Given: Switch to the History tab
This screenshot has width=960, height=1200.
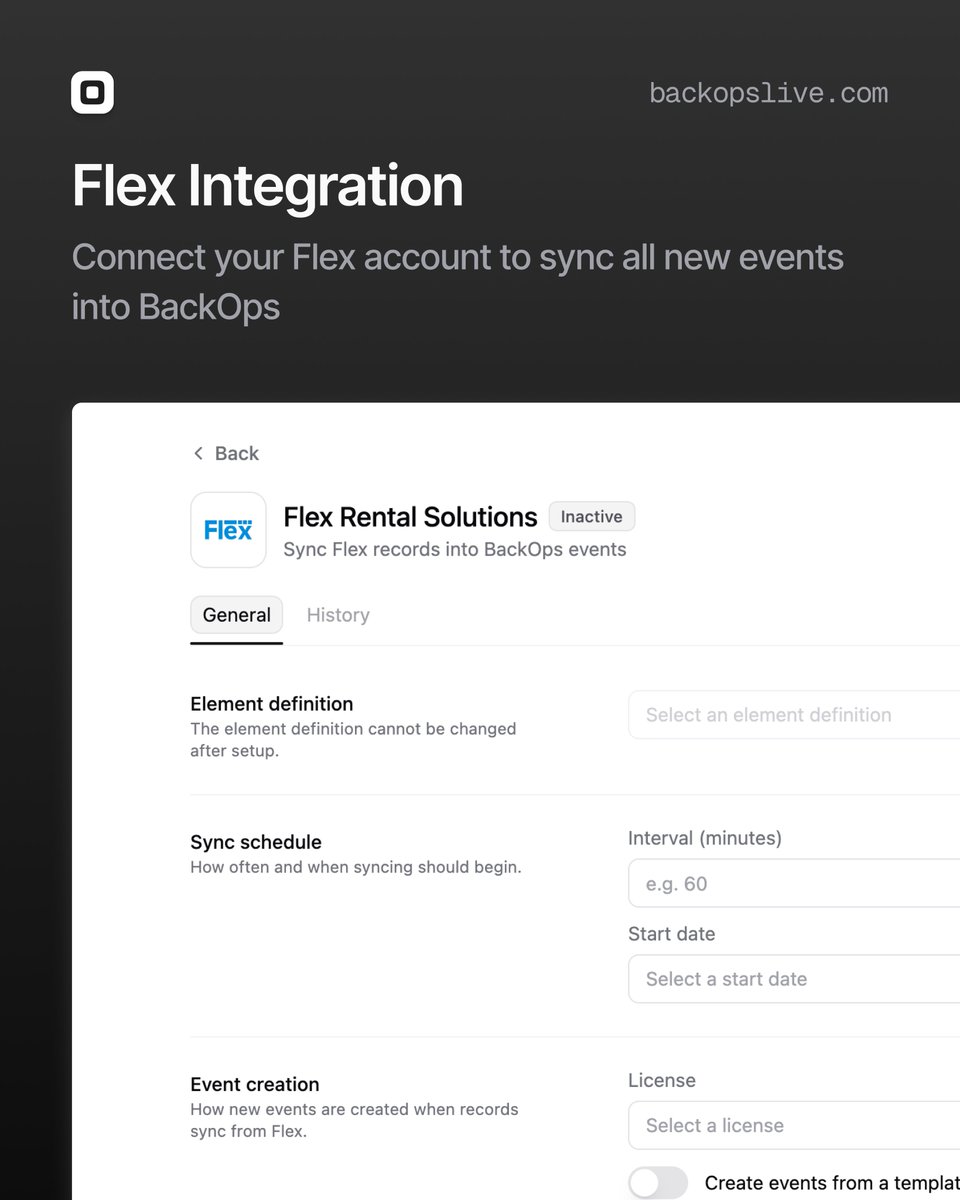Looking at the screenshot, I should (338, 615).
